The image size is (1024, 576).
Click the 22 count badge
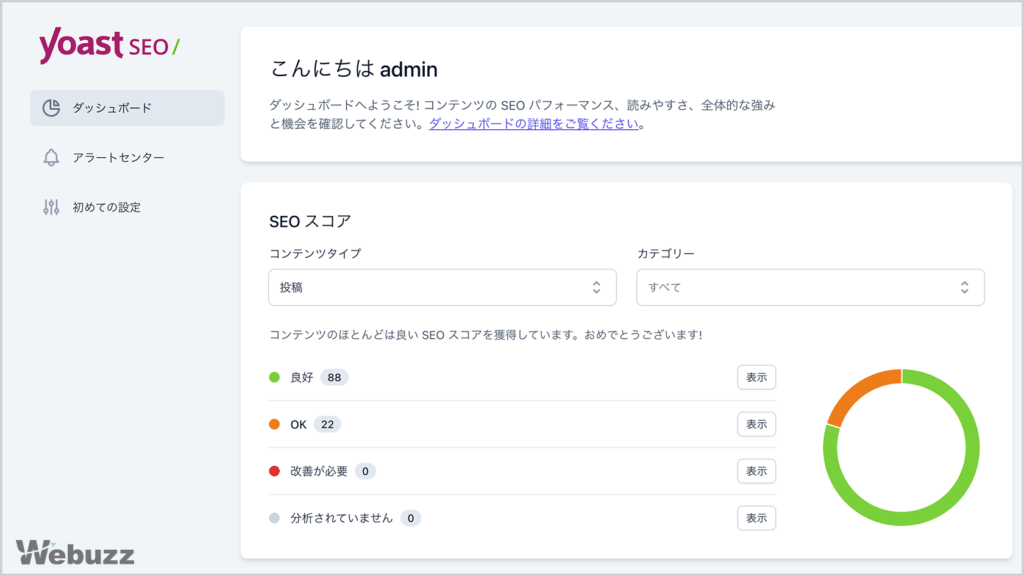pyautogui.click(x=327, y=424)
